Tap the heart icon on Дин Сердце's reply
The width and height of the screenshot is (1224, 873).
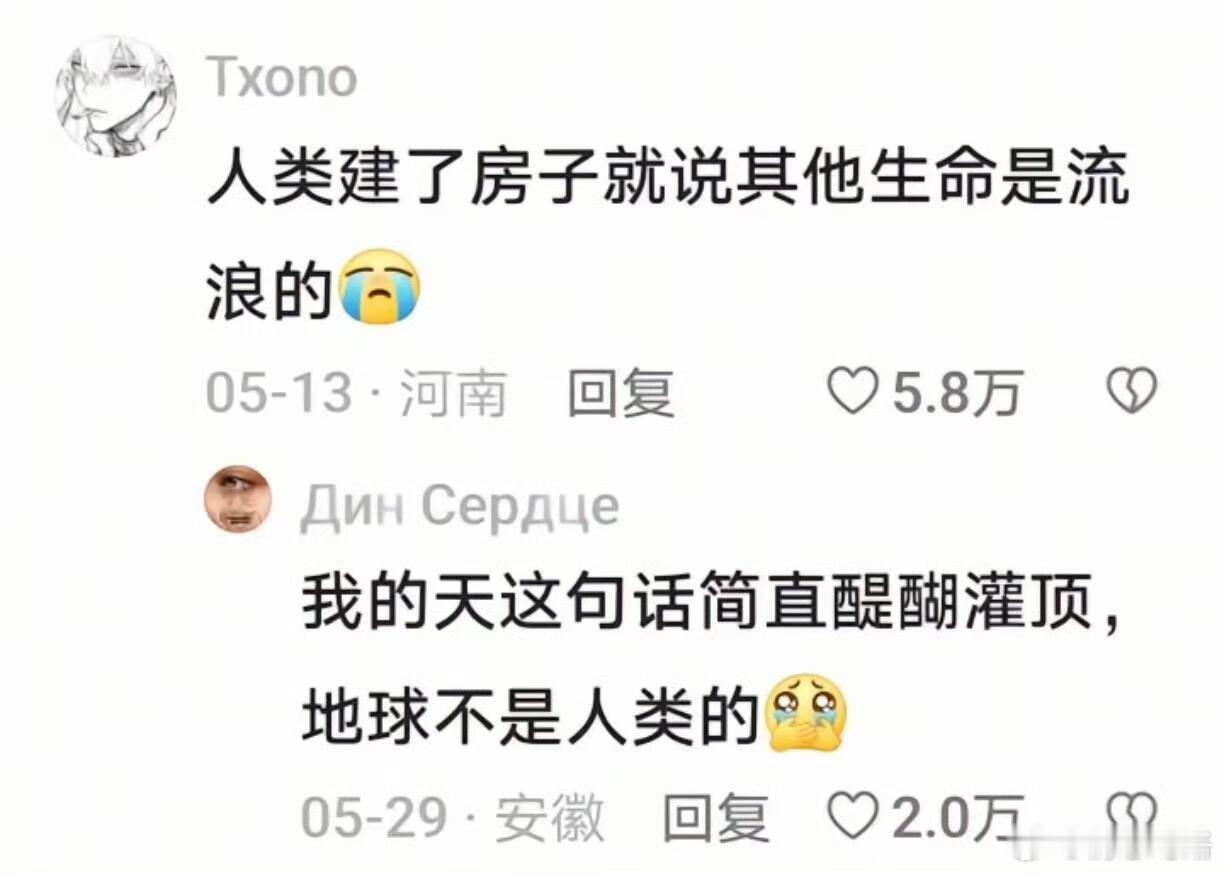point(855,817)
